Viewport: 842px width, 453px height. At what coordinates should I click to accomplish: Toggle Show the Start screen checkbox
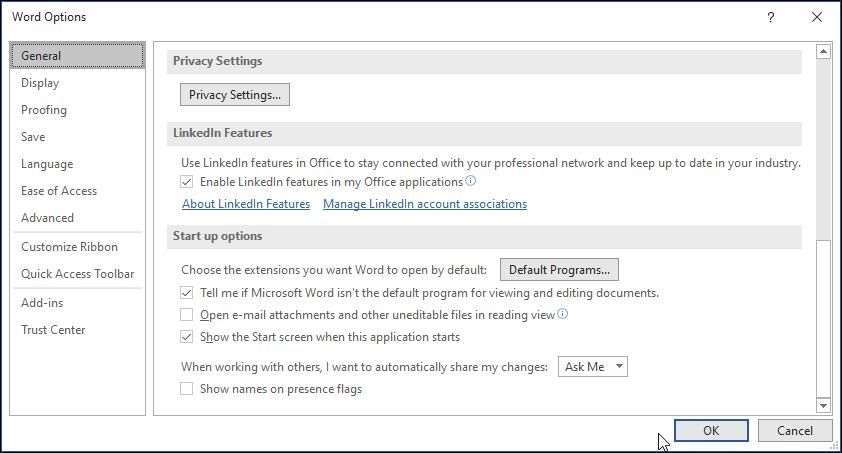[x=187, y=337]
